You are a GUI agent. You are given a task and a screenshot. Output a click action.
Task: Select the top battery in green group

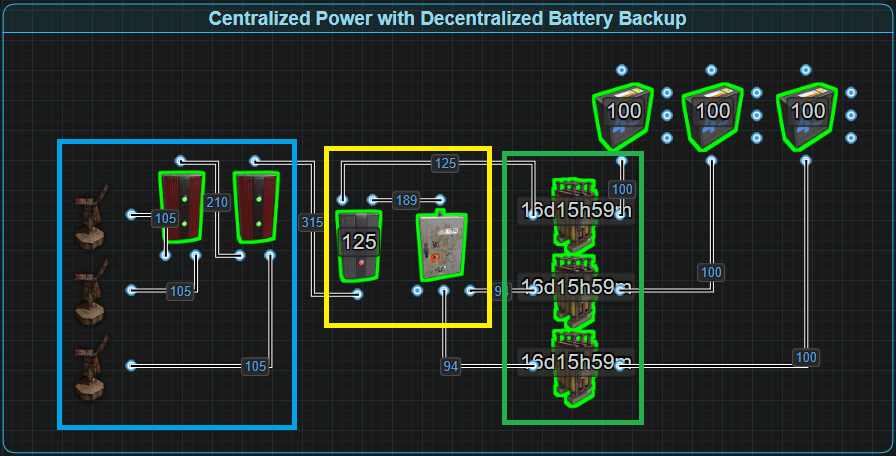click(573, 213)
